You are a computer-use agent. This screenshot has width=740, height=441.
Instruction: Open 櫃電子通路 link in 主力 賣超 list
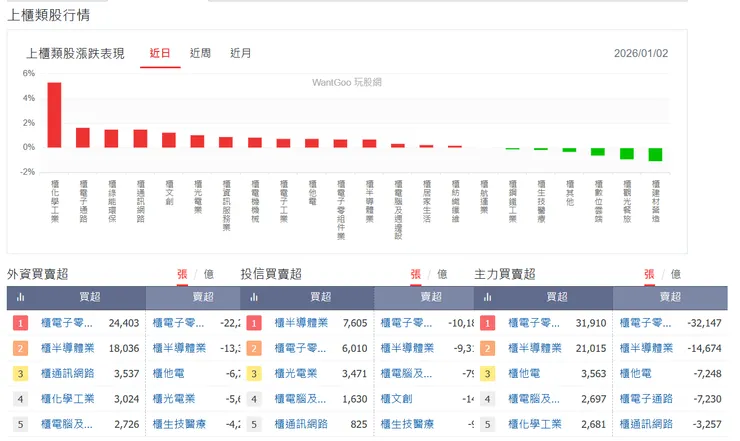click(x=646, y=399)
